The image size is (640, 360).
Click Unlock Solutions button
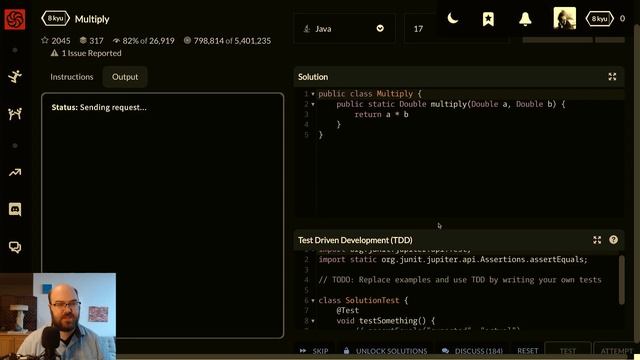[386, 351]
